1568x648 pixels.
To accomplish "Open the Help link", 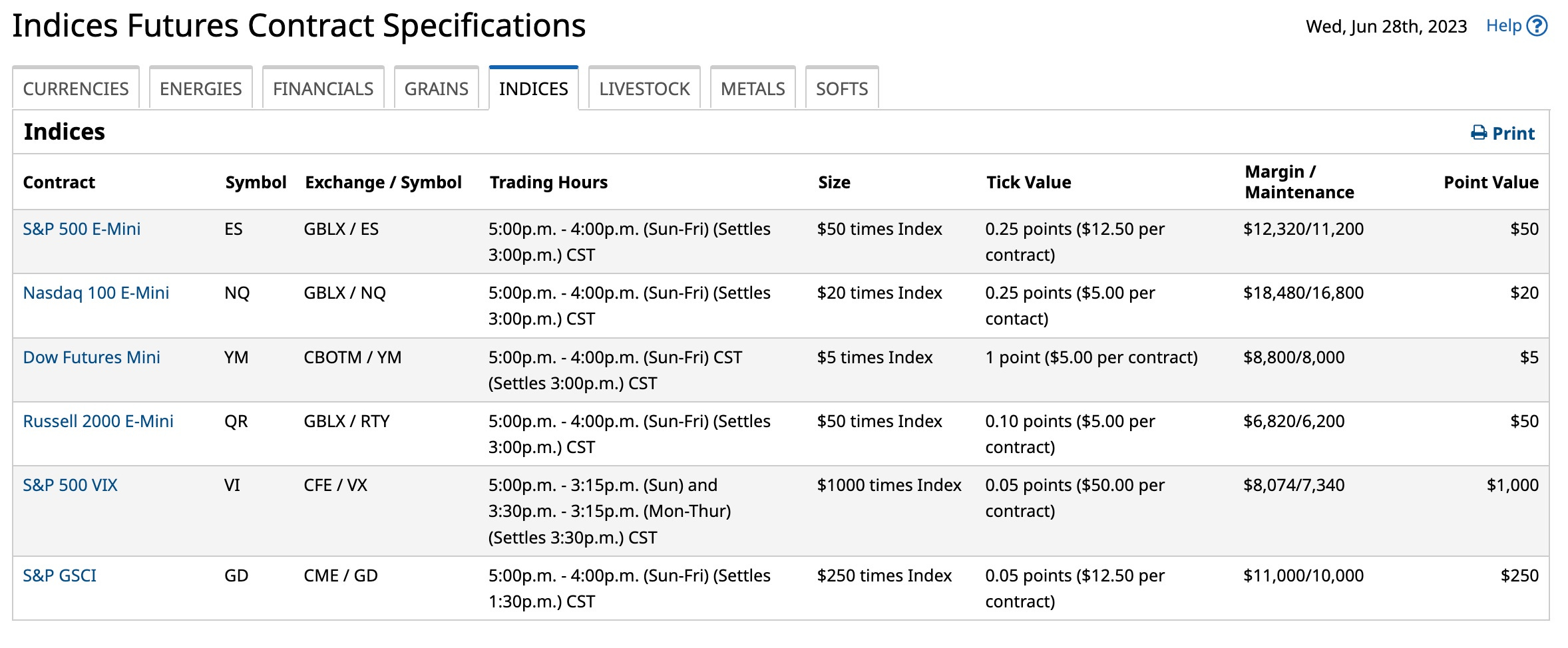I will coord(1504,26).
